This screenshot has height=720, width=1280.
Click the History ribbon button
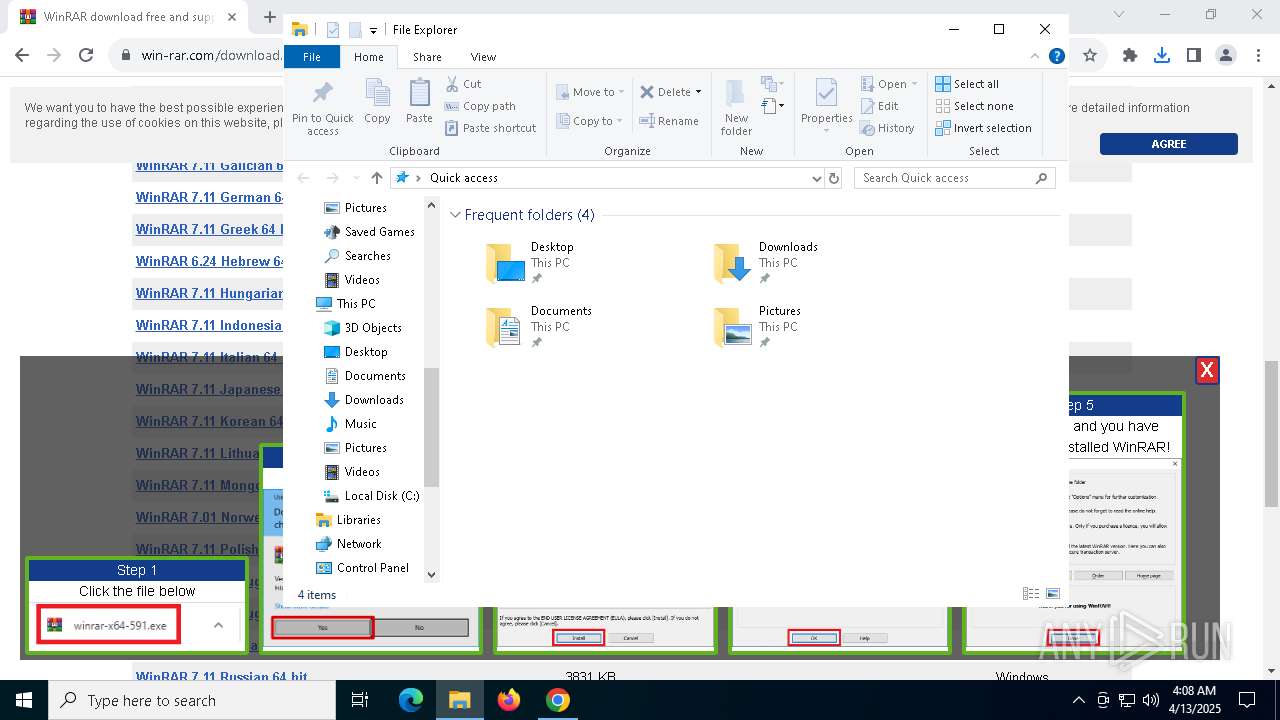pos(887,128)
